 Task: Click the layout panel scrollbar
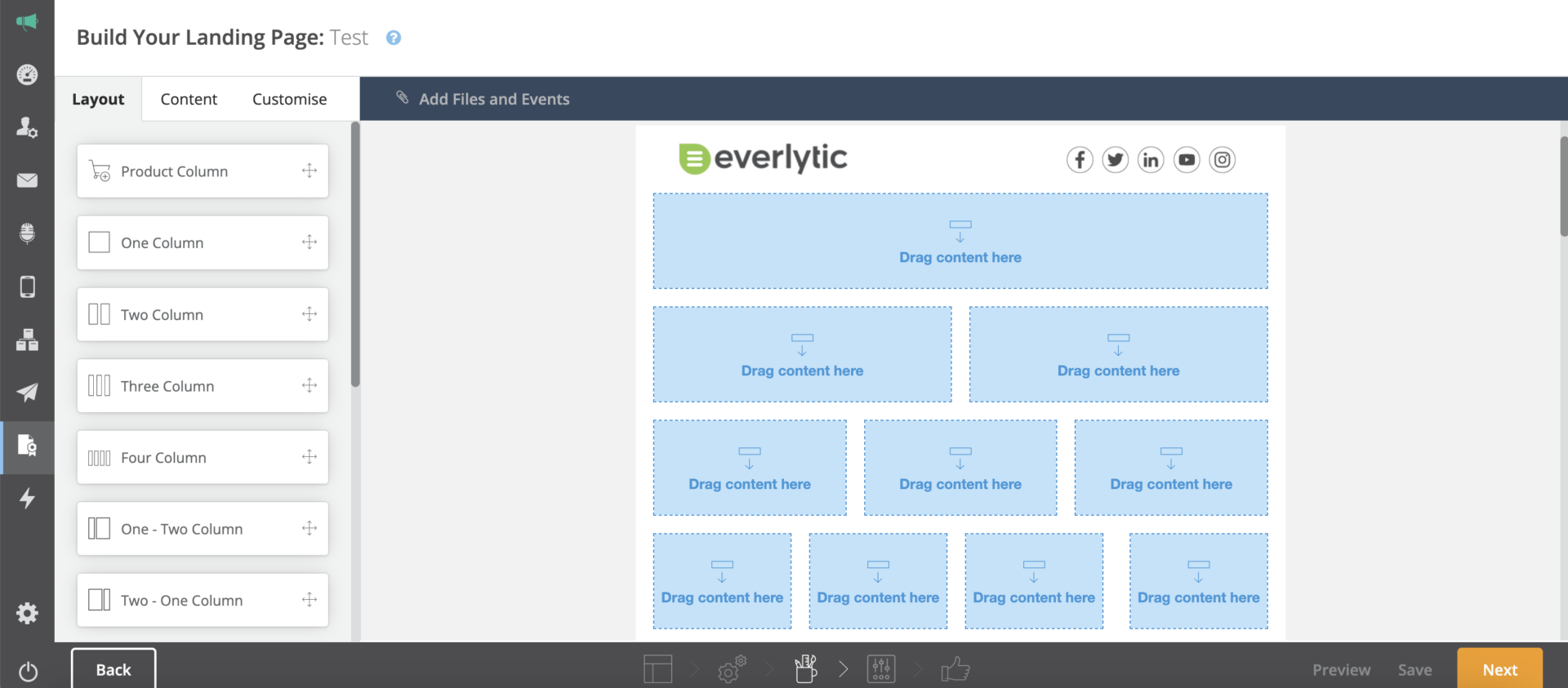[355, 255]
